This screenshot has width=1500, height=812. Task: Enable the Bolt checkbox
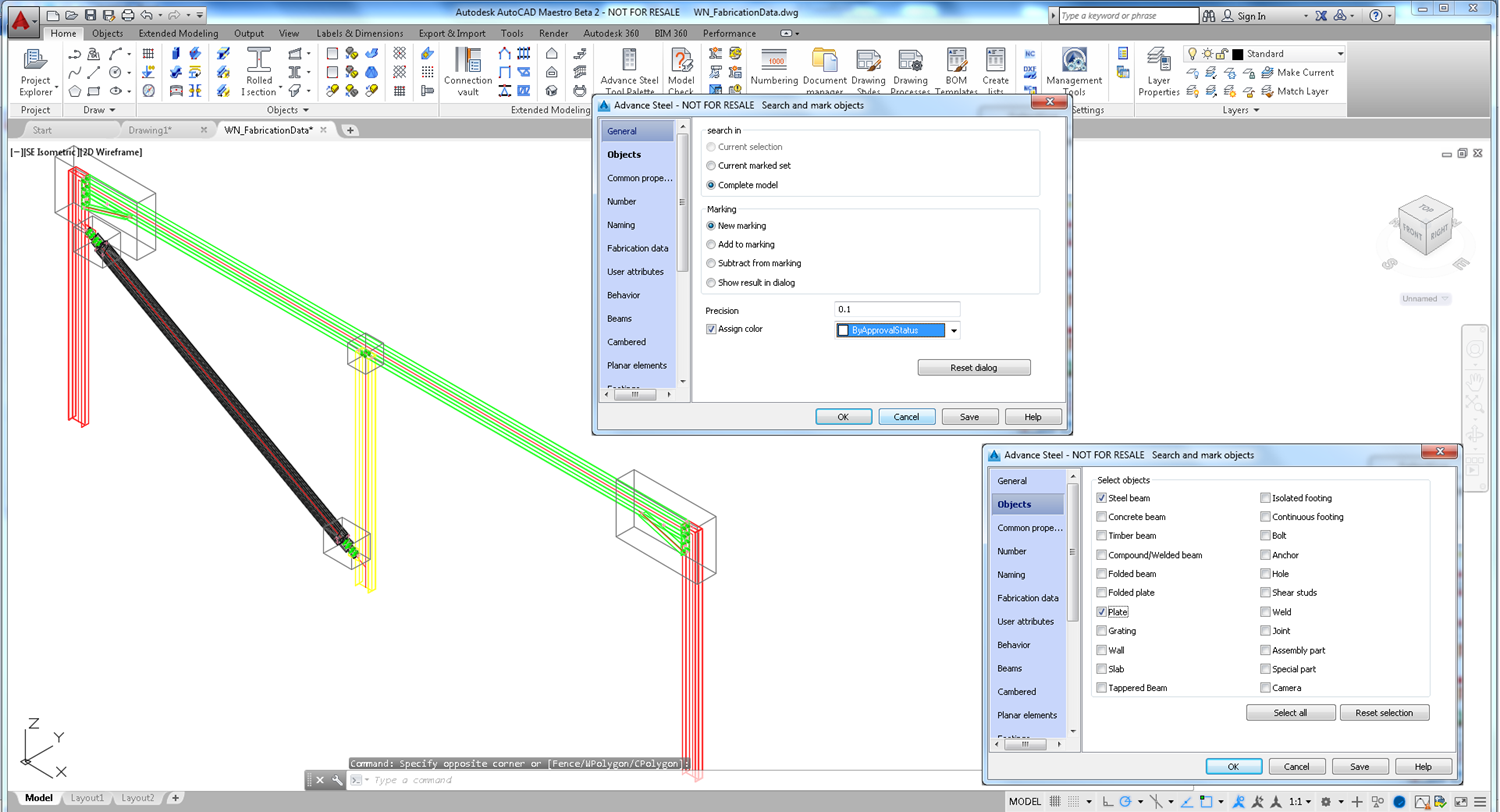pyautogui.click(x=1265, y=536)
